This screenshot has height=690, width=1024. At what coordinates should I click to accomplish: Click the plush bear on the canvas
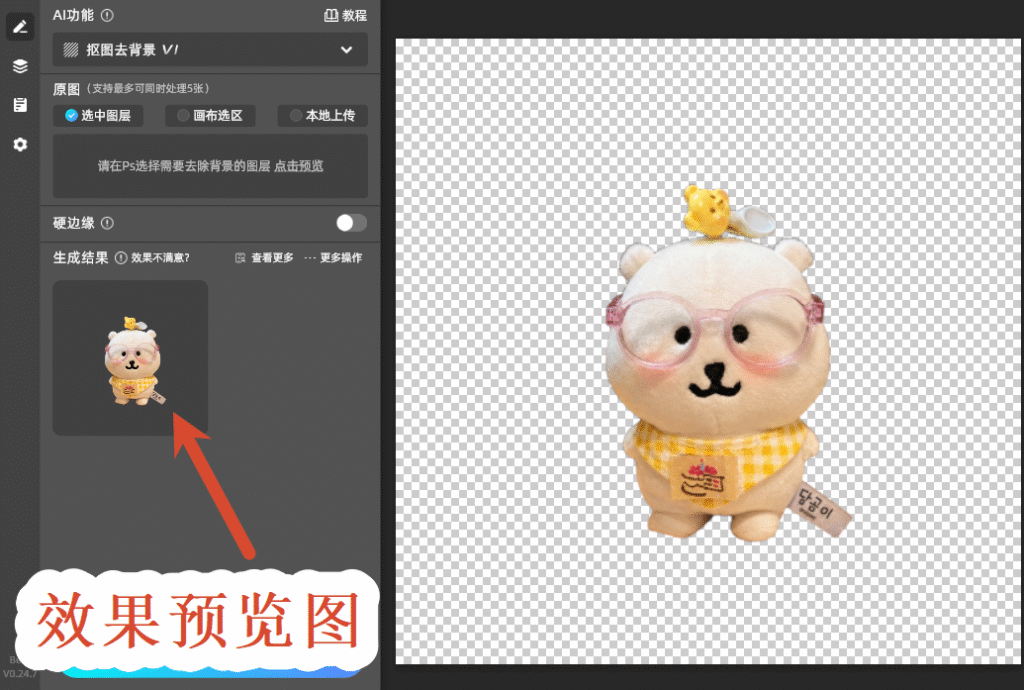click(718, 366)
